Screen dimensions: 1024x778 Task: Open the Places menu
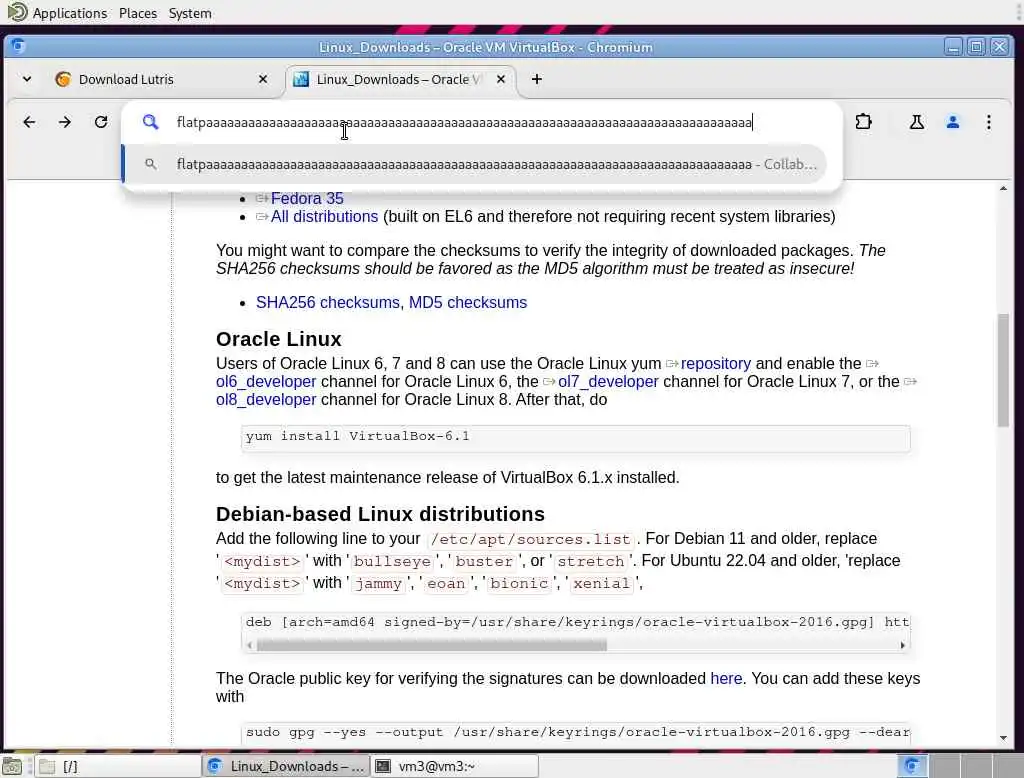pos(138,13)
